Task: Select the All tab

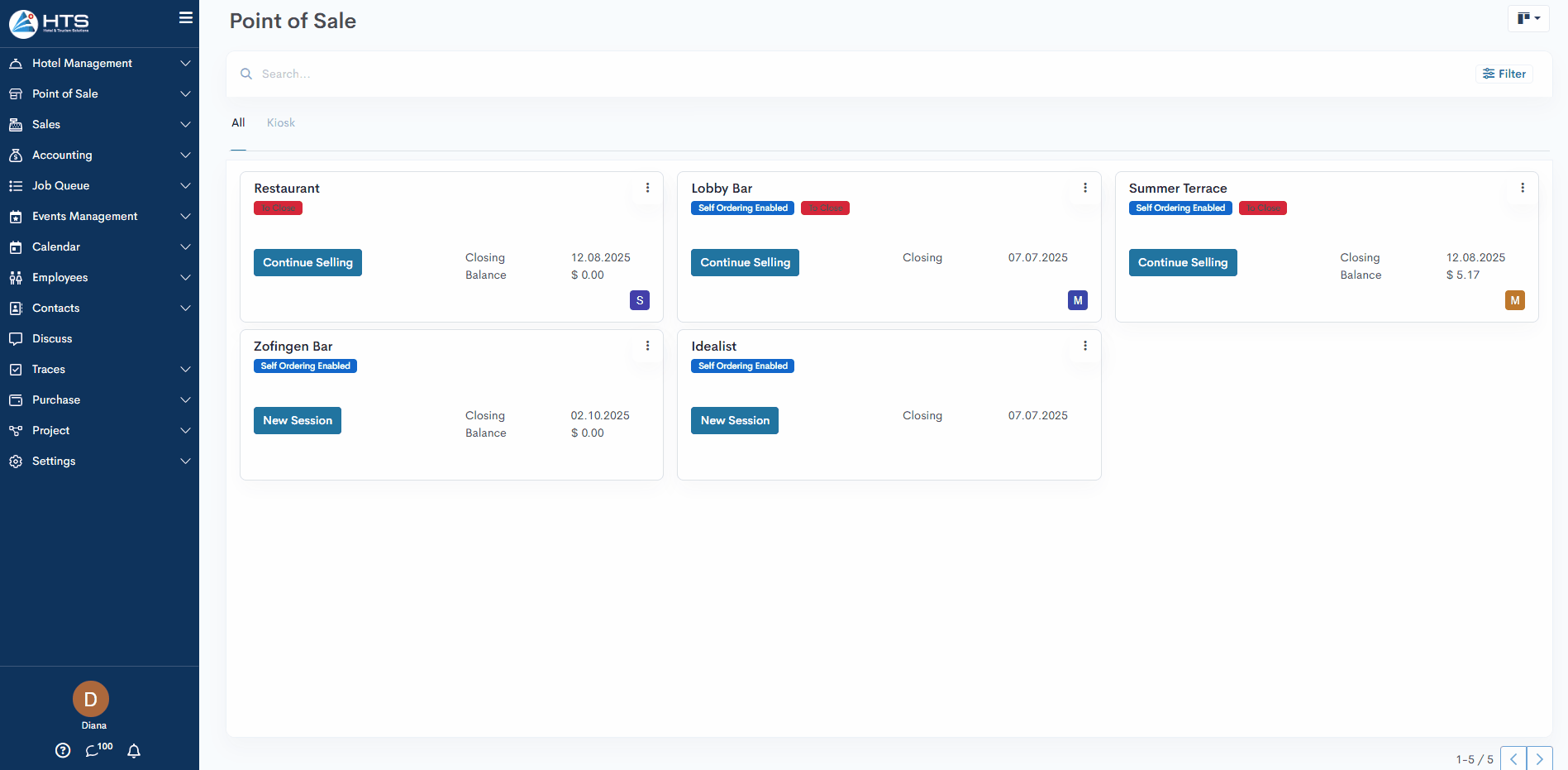Action: (x=238, y=122)
